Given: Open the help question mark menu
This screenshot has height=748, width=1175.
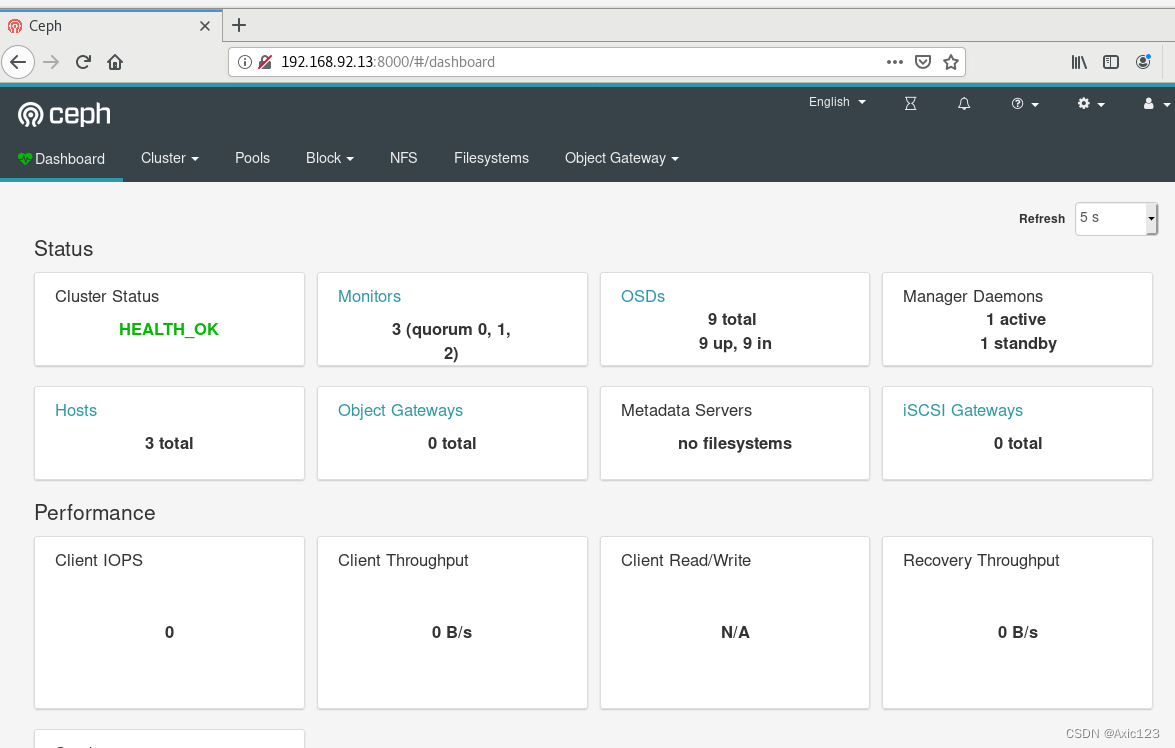Looking at the screenshot, I should pos(1025,103).
